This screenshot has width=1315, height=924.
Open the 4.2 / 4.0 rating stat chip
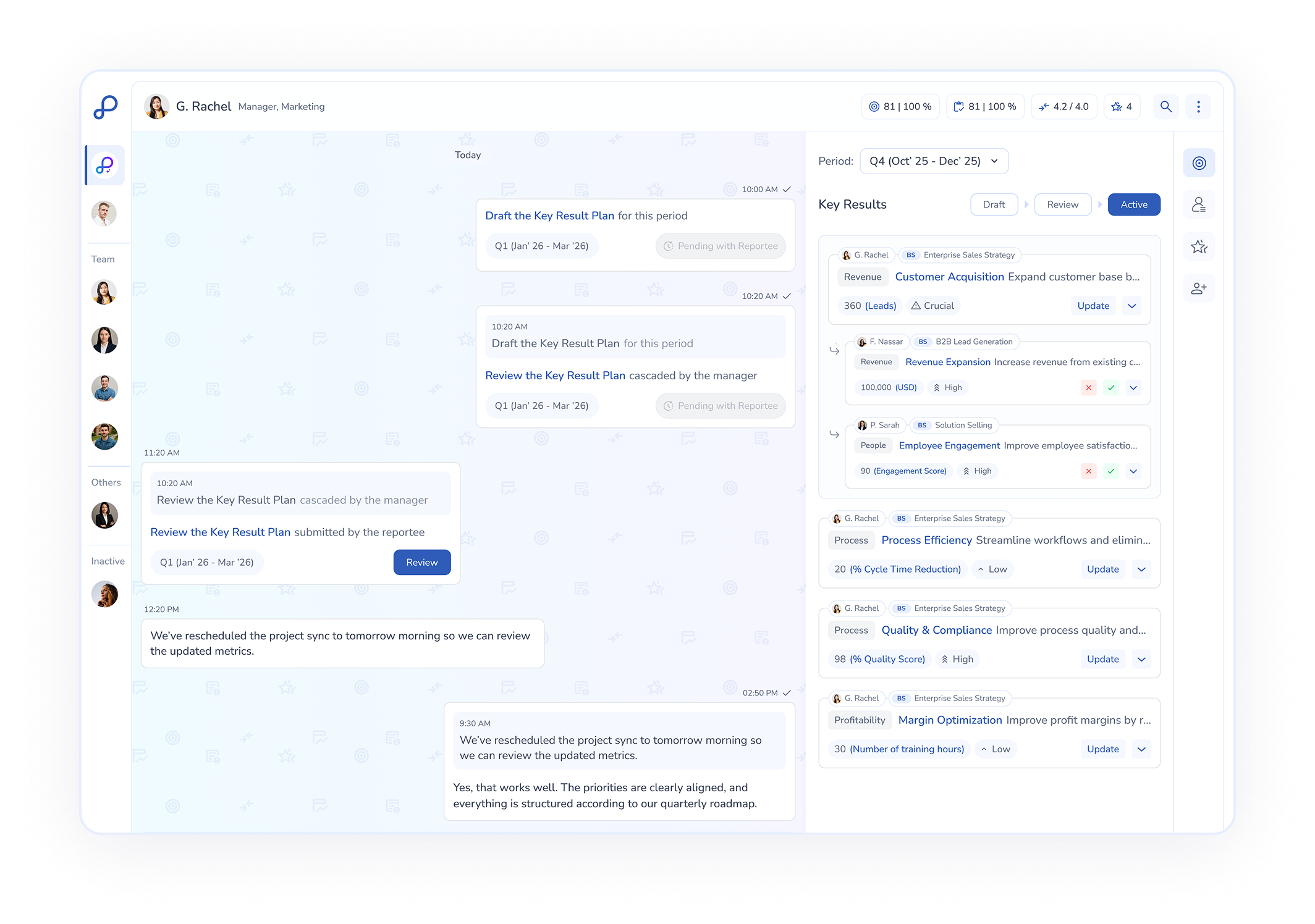point(1063,106)
